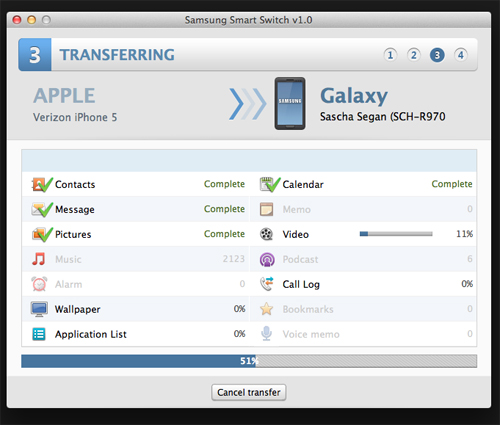Click the Video transfer progress bar

396,234
